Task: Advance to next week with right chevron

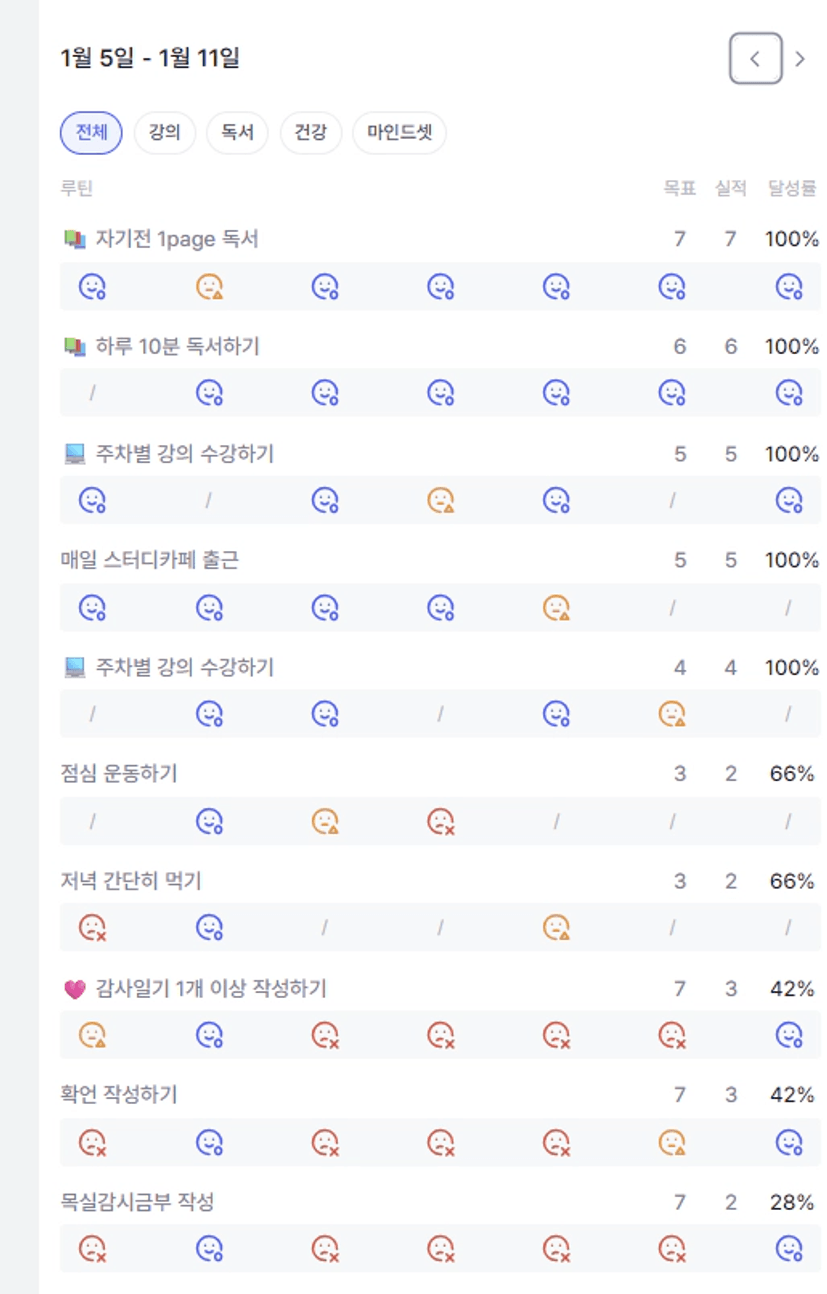Action: (x=800, y=59)
